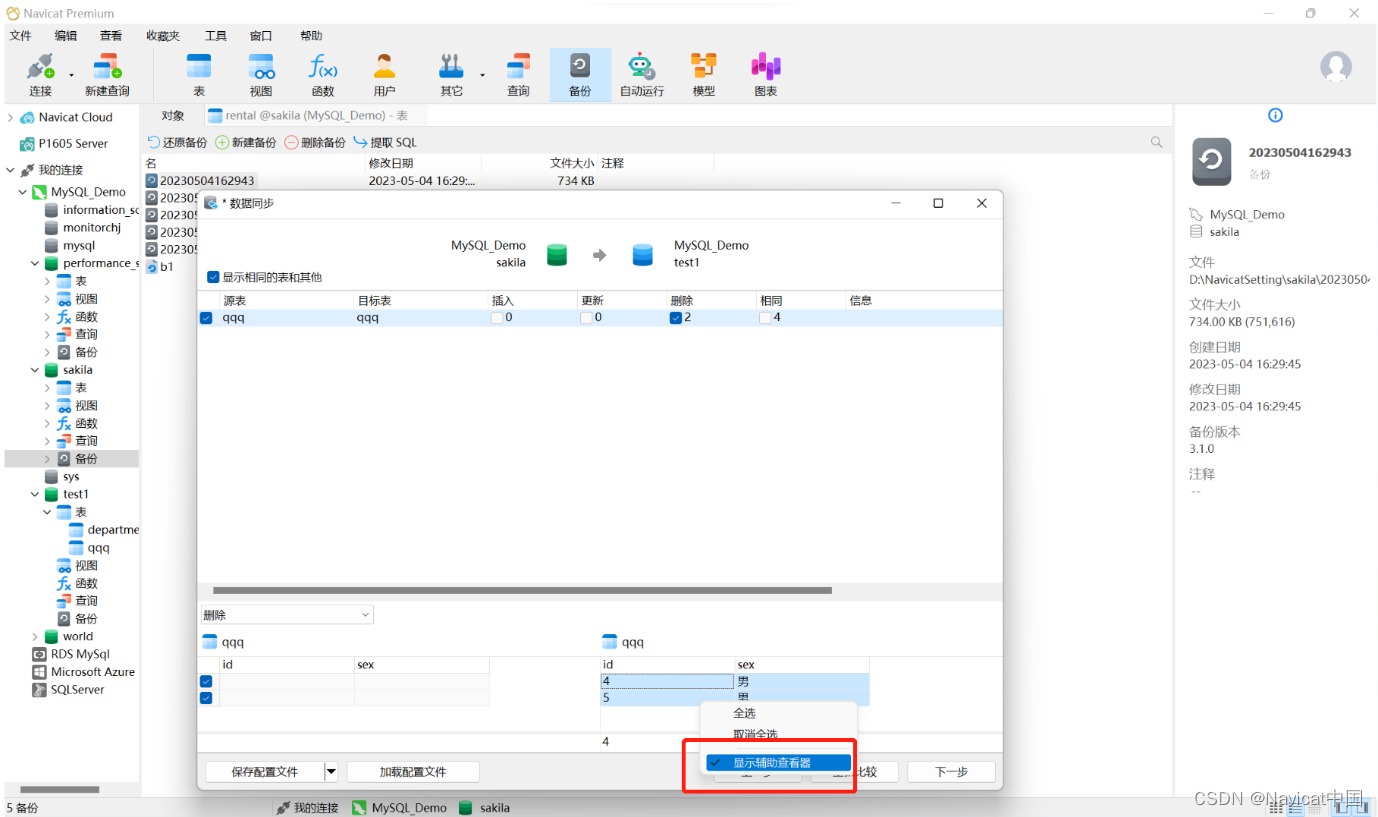Click 新建备份 new backup
The width and height of the screenshot is (1378, 817).
(x=246, y=142)
